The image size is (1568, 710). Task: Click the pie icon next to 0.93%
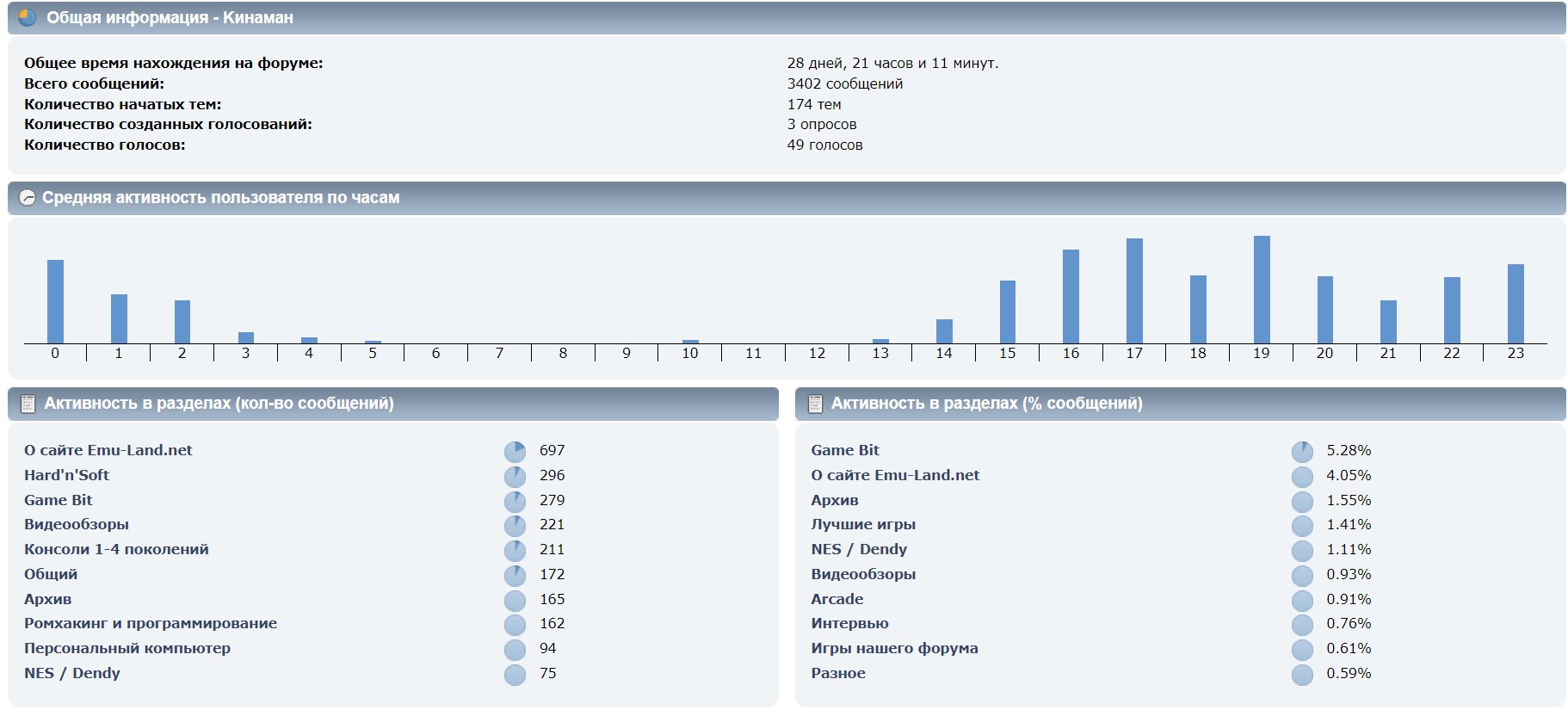pyautogui.click(x=1302, y=576)
